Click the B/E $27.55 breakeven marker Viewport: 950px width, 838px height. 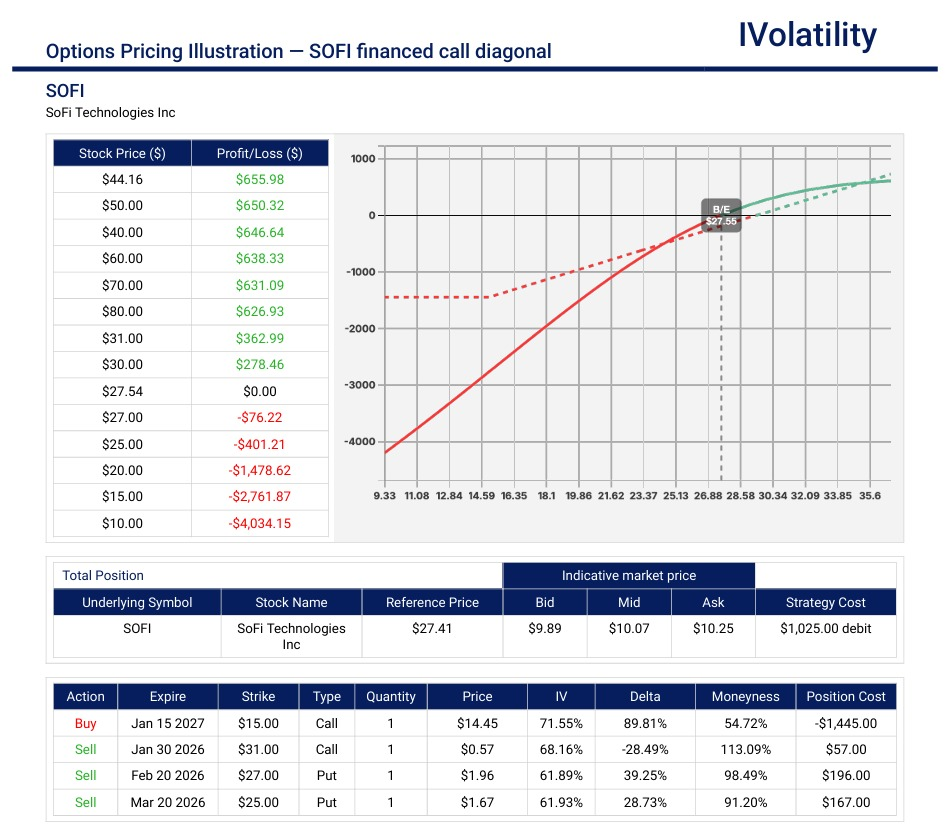point(721,215)
